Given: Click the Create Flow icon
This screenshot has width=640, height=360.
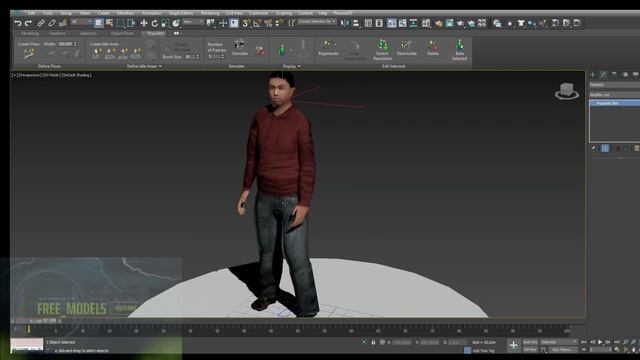Looking at the screenshot, I should coord(29,53).
